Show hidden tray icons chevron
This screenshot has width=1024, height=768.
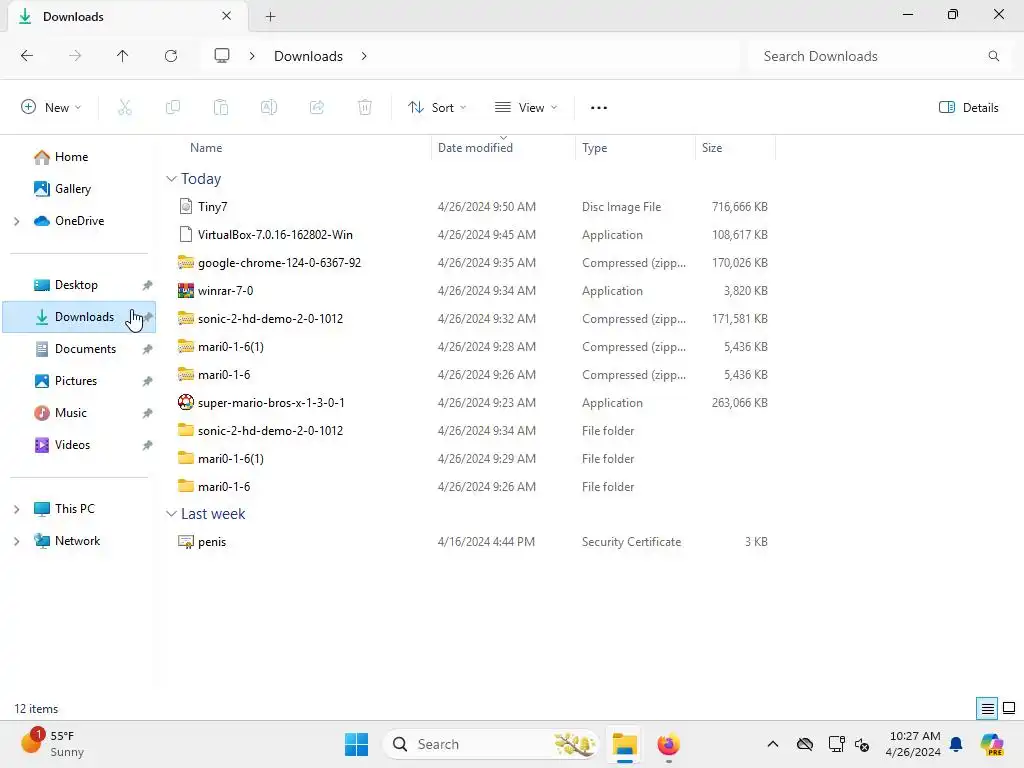click(x=773, y=744)
